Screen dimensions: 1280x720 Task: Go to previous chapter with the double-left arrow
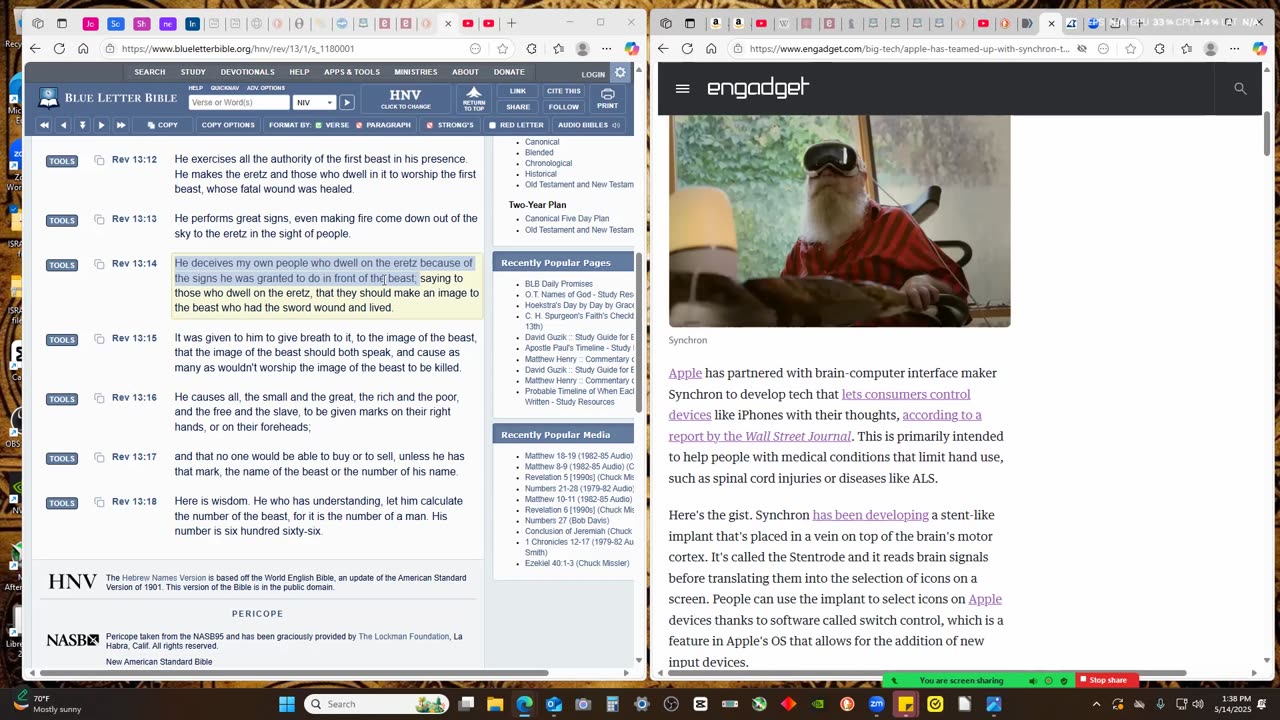pyautogui.click(x=44, y=125)
